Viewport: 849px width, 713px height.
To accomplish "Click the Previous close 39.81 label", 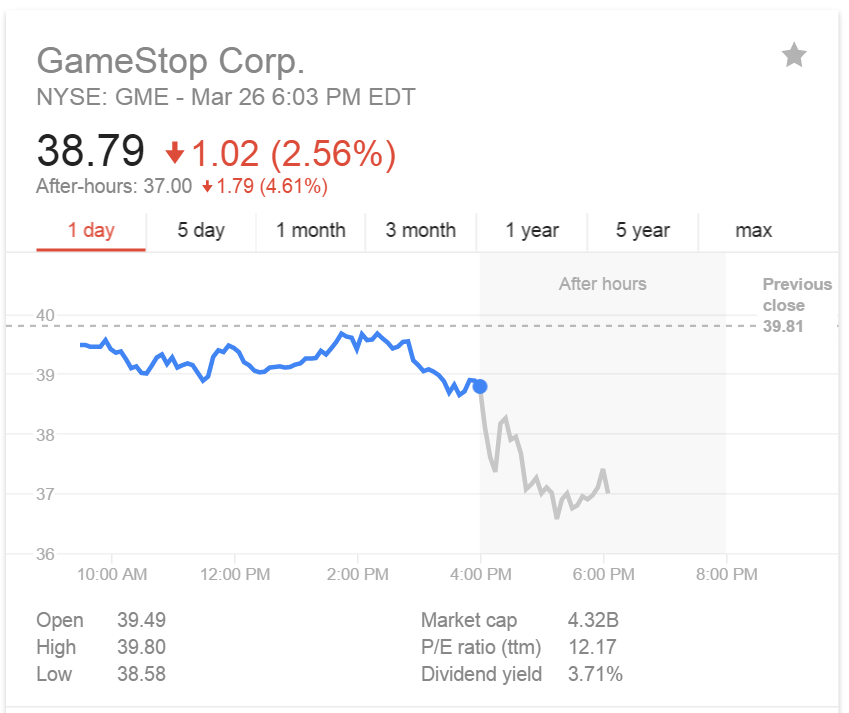I will (797, 305).
